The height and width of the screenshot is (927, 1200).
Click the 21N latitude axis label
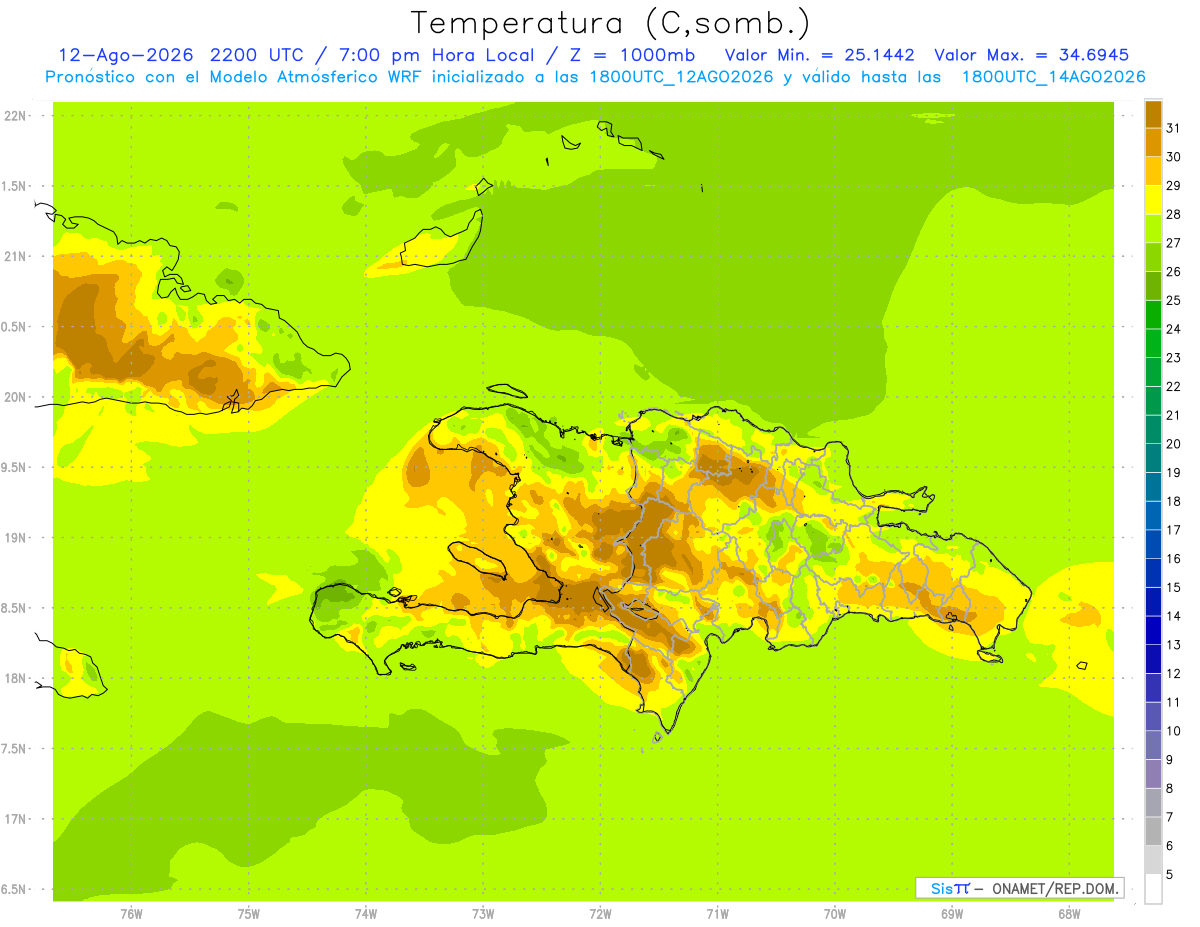coord(16,256)
